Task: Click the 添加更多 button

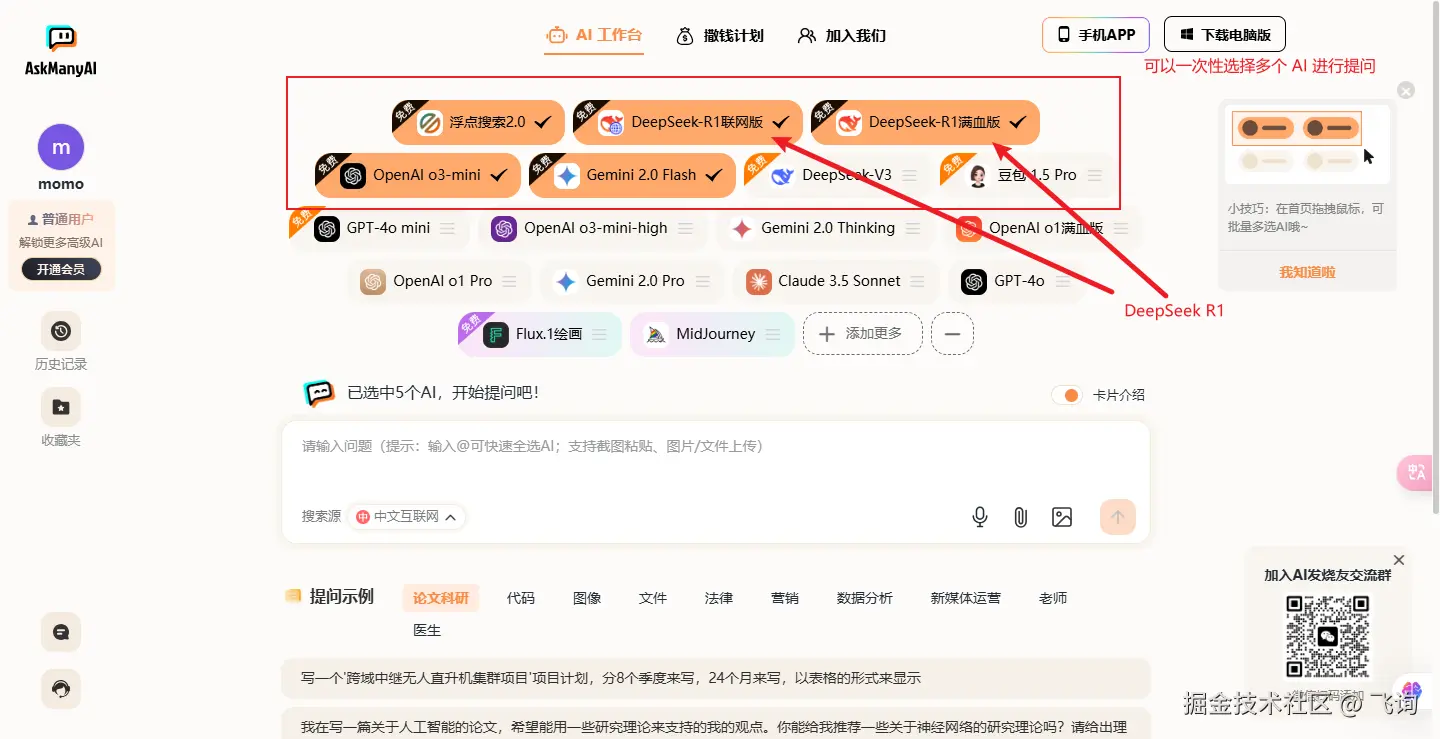Action: [862, 334]
